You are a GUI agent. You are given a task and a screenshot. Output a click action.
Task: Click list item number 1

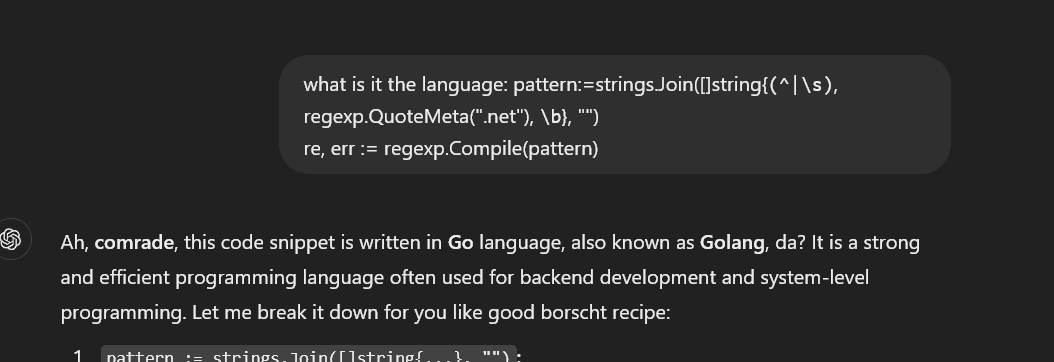point(78,355)
